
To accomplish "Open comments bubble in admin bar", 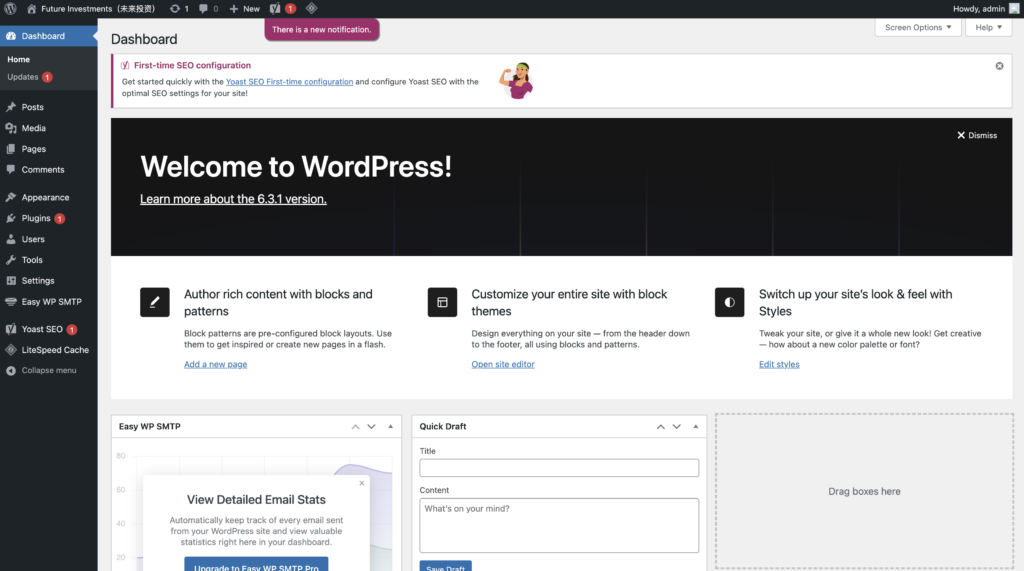I will click(208, 8).
